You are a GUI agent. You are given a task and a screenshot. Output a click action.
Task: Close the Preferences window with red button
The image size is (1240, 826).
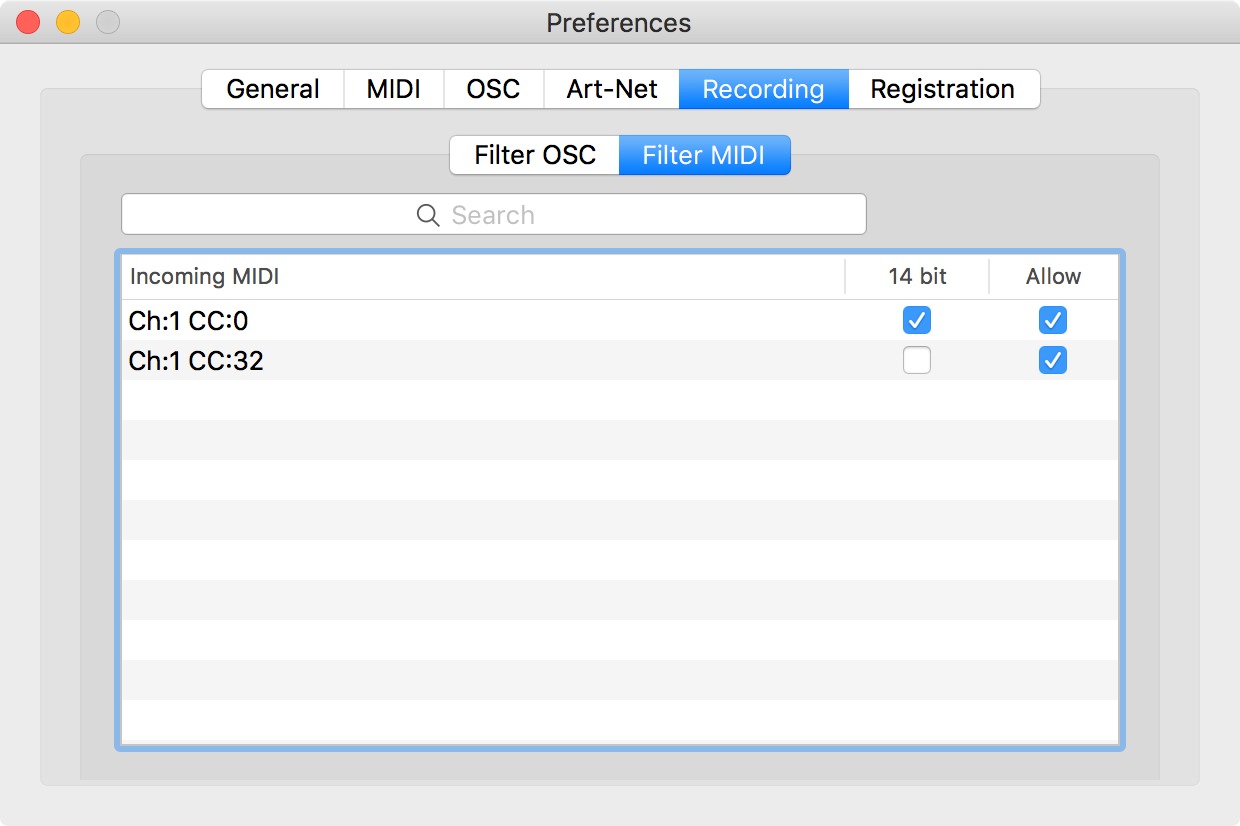click(x=28, y=22)
